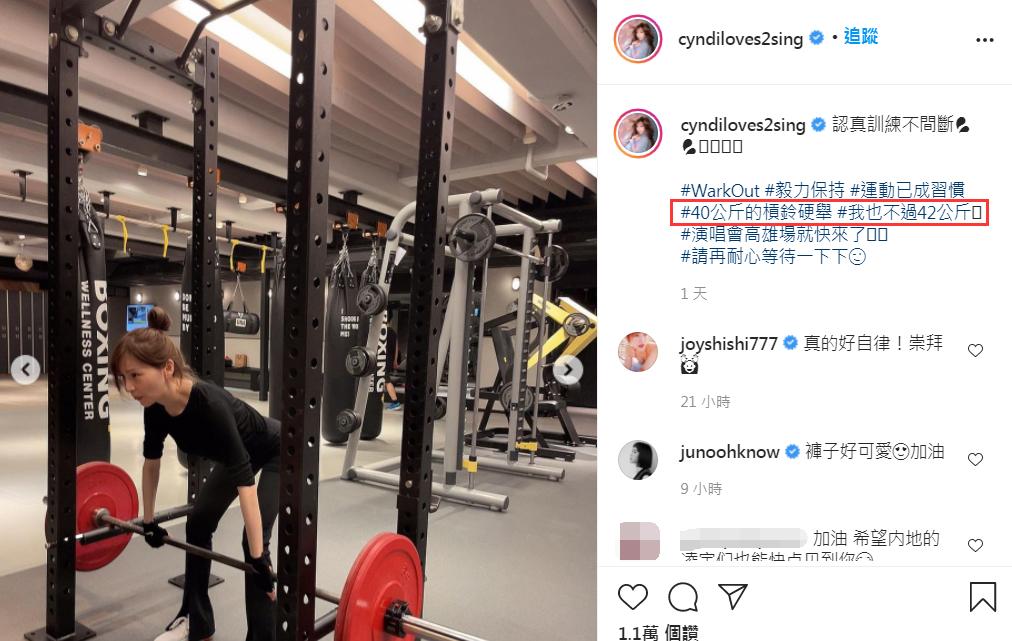Open hashtag #40公斤的槓鈴硬舉
This screenshot has width=1012, height=641.
tap(756, 212)
